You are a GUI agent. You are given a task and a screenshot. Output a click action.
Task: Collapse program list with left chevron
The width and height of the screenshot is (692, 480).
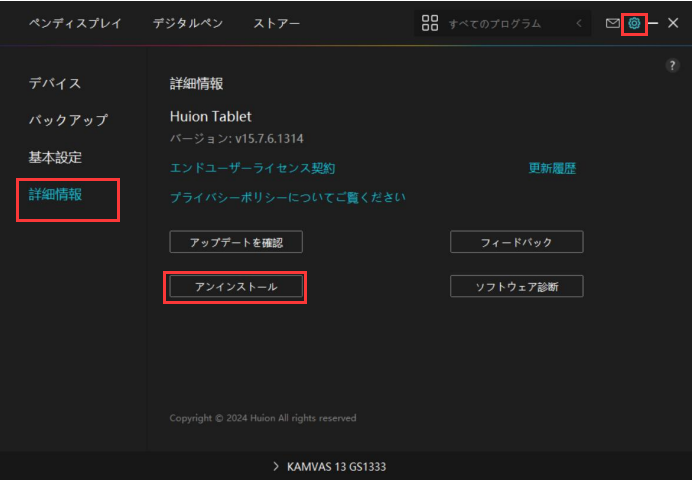pos(579,23)
